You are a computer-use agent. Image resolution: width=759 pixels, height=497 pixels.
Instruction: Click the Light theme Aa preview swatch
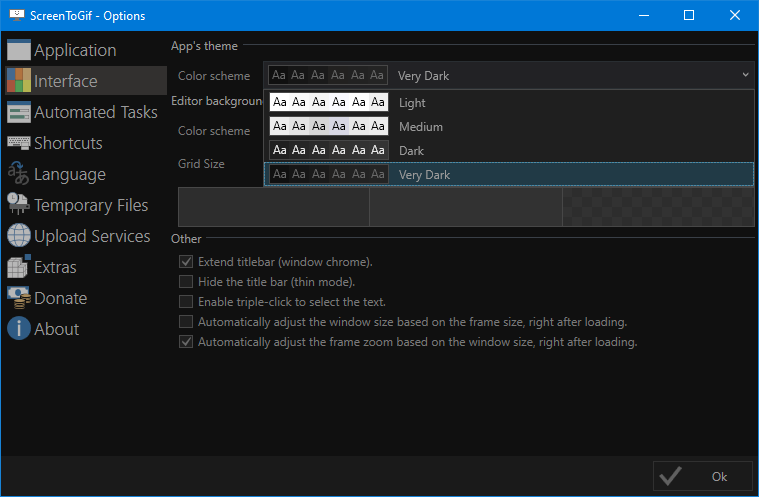click(x=329, y=102)
